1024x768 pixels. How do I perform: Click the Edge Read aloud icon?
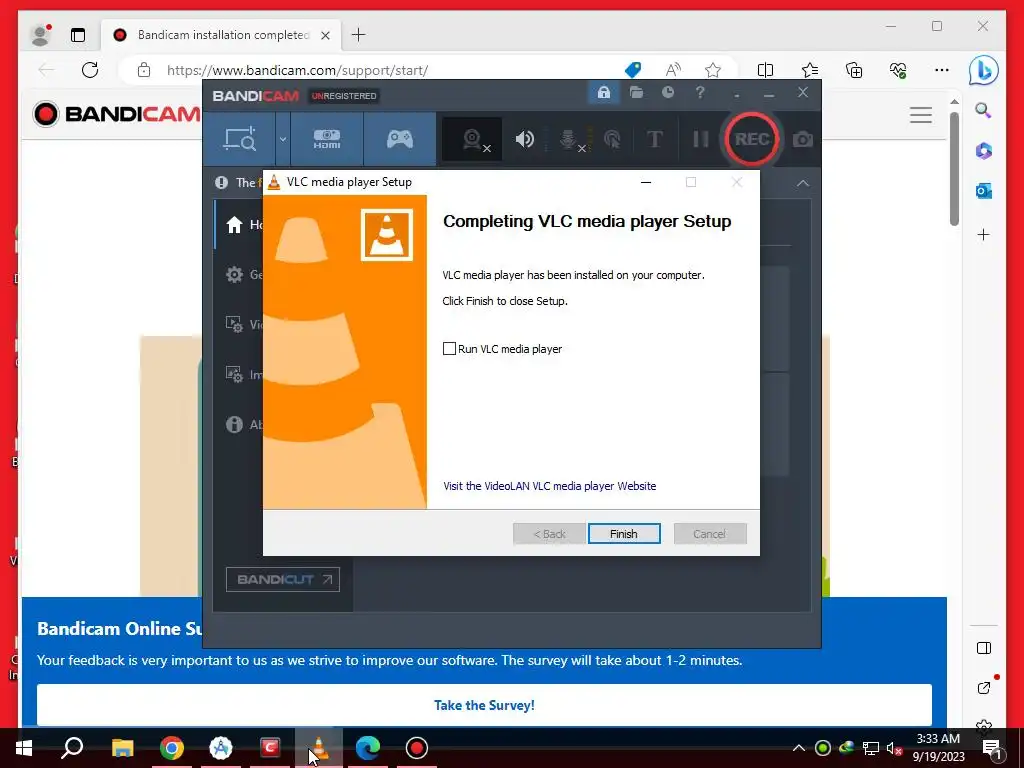[x=673, y=69]
